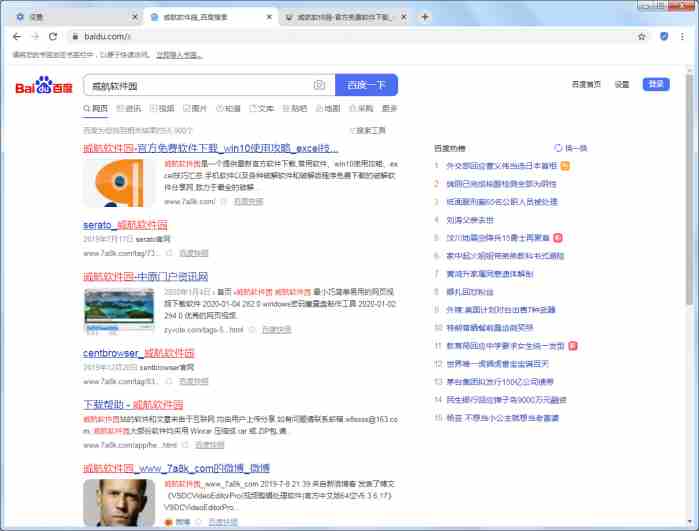The height and width of the screenshot is (531, 699).
Task: Open hot list item number 12
Action: (x=498, y=364)
